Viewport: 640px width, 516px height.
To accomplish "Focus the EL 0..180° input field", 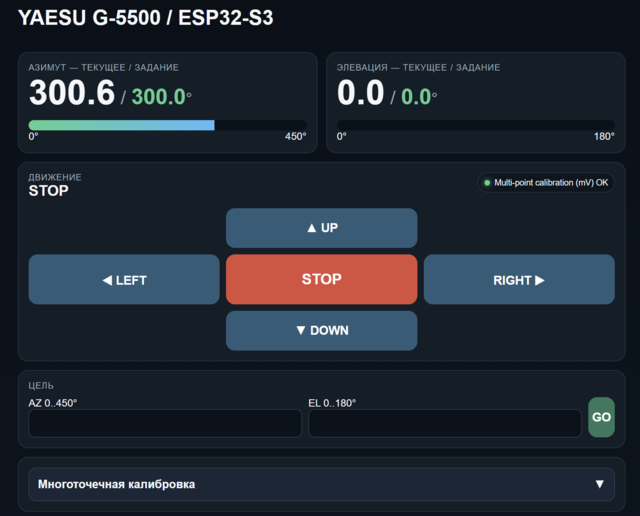I will click(x=445, y=423).
